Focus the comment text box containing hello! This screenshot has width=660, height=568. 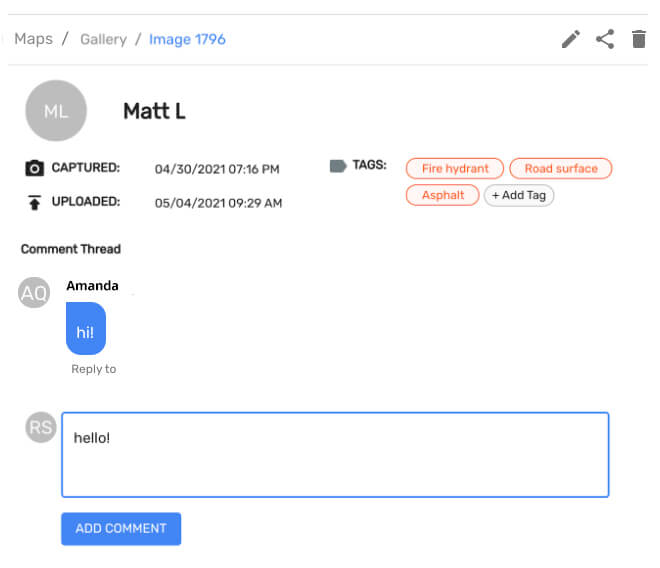[x=335, y=455]
